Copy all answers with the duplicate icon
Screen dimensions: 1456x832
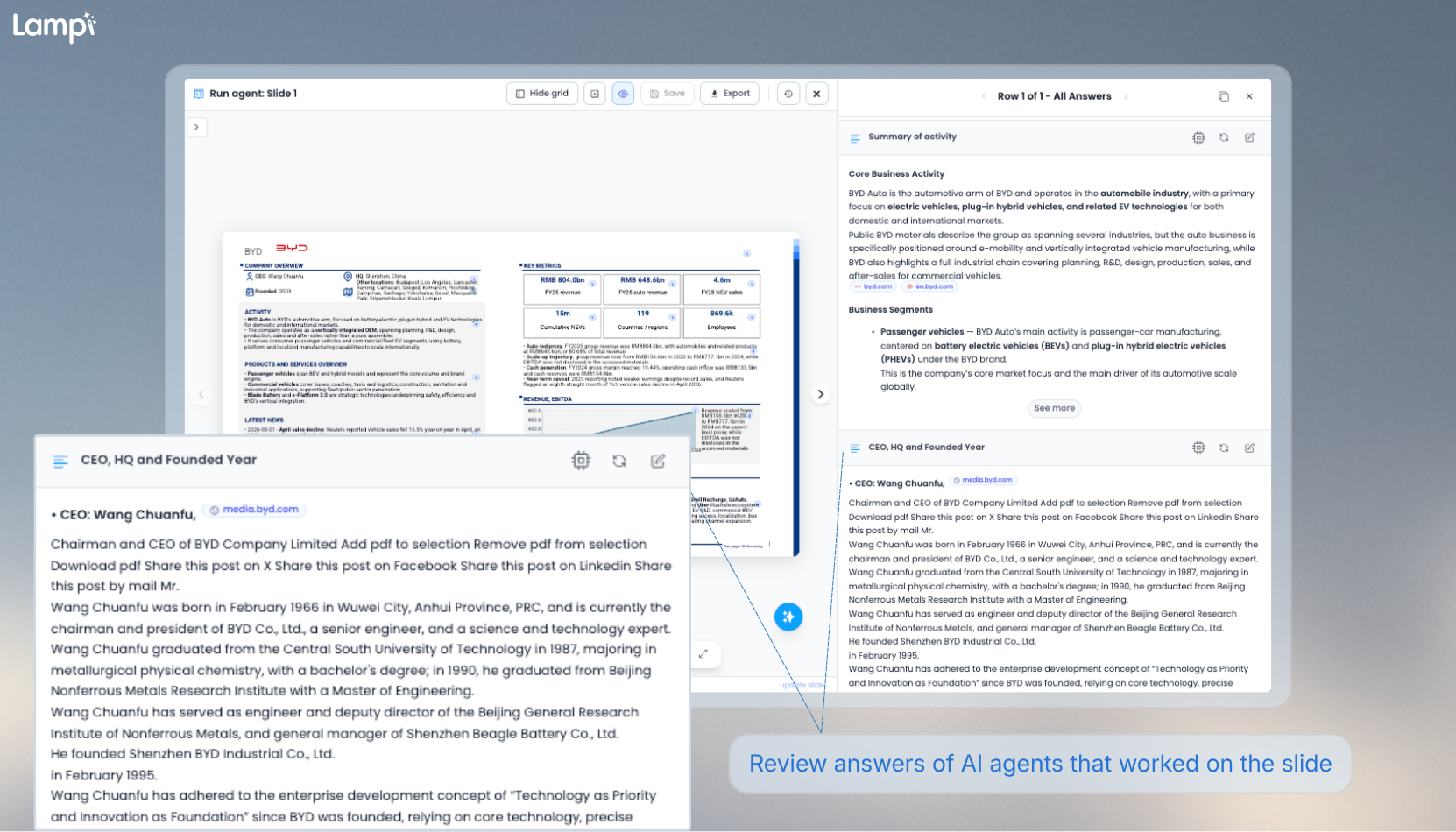click(x=1224, y=96)
